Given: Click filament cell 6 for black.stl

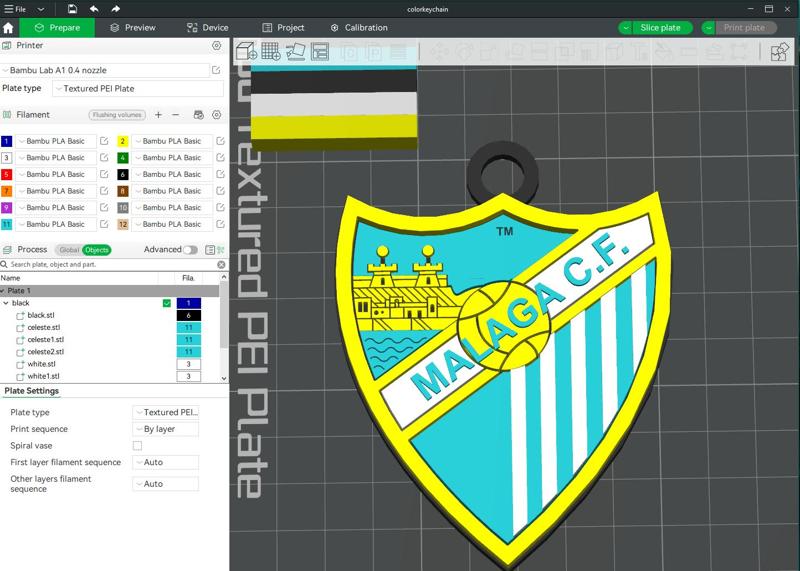Looking at the screenshot, I should [189, 315].
